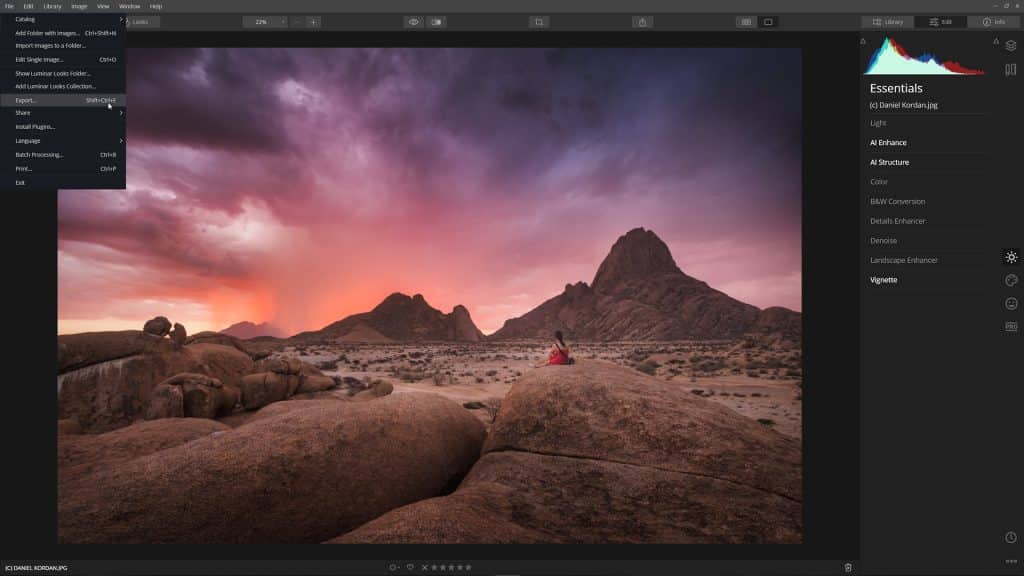The height and width of the screenshot is (576, 1024).
Task: Open the 22% zoom level dropdown
Action: (x=260, y=20)
